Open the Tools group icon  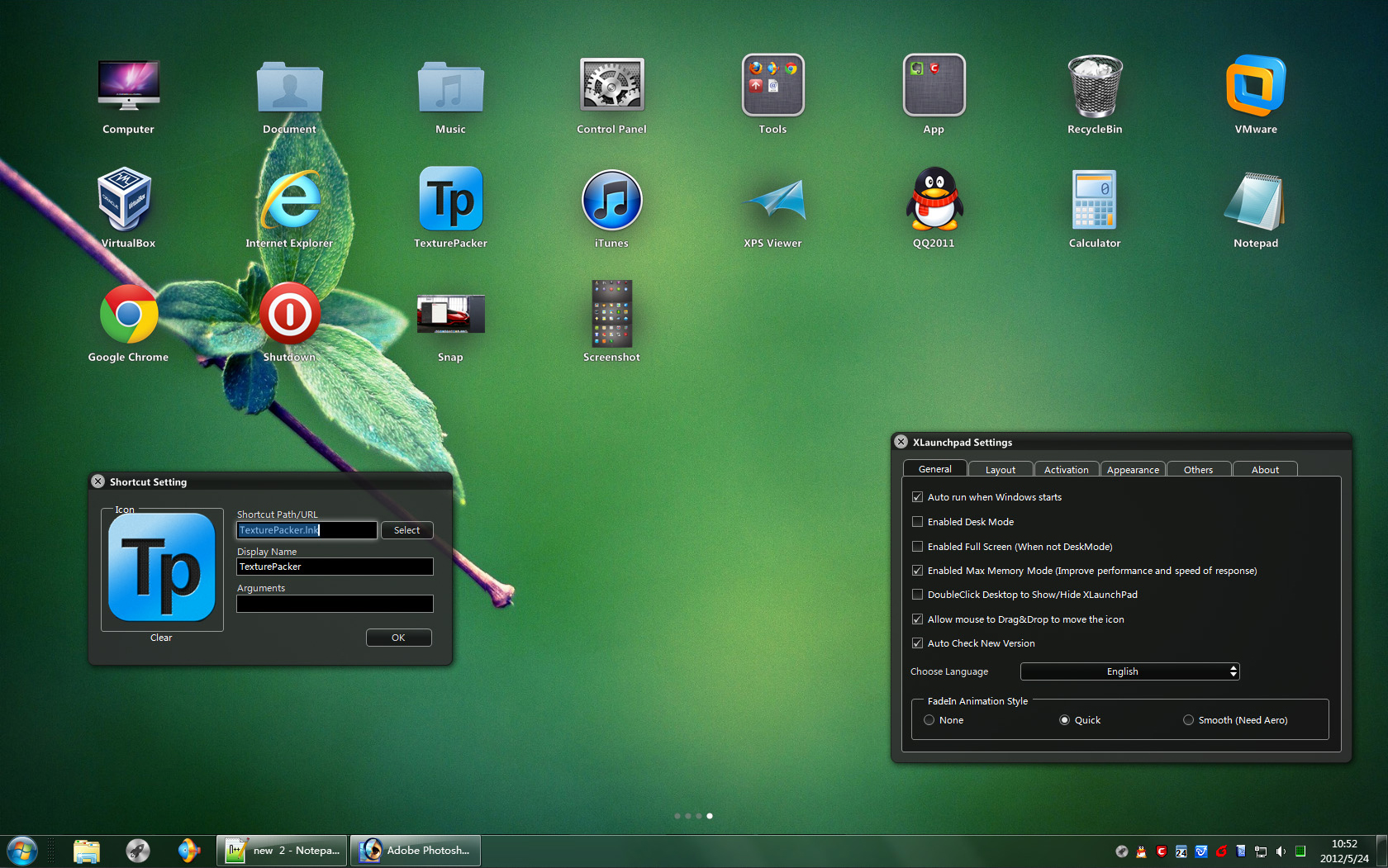pos(772,86)
